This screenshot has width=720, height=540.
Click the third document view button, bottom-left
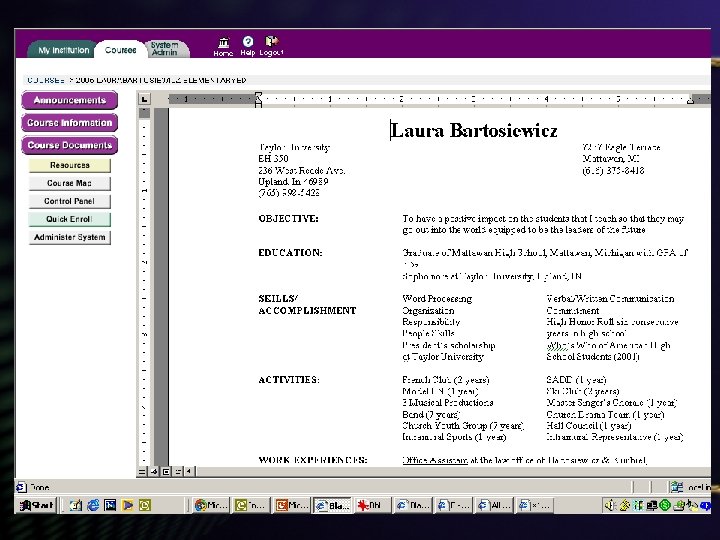(x=166, y=471)
